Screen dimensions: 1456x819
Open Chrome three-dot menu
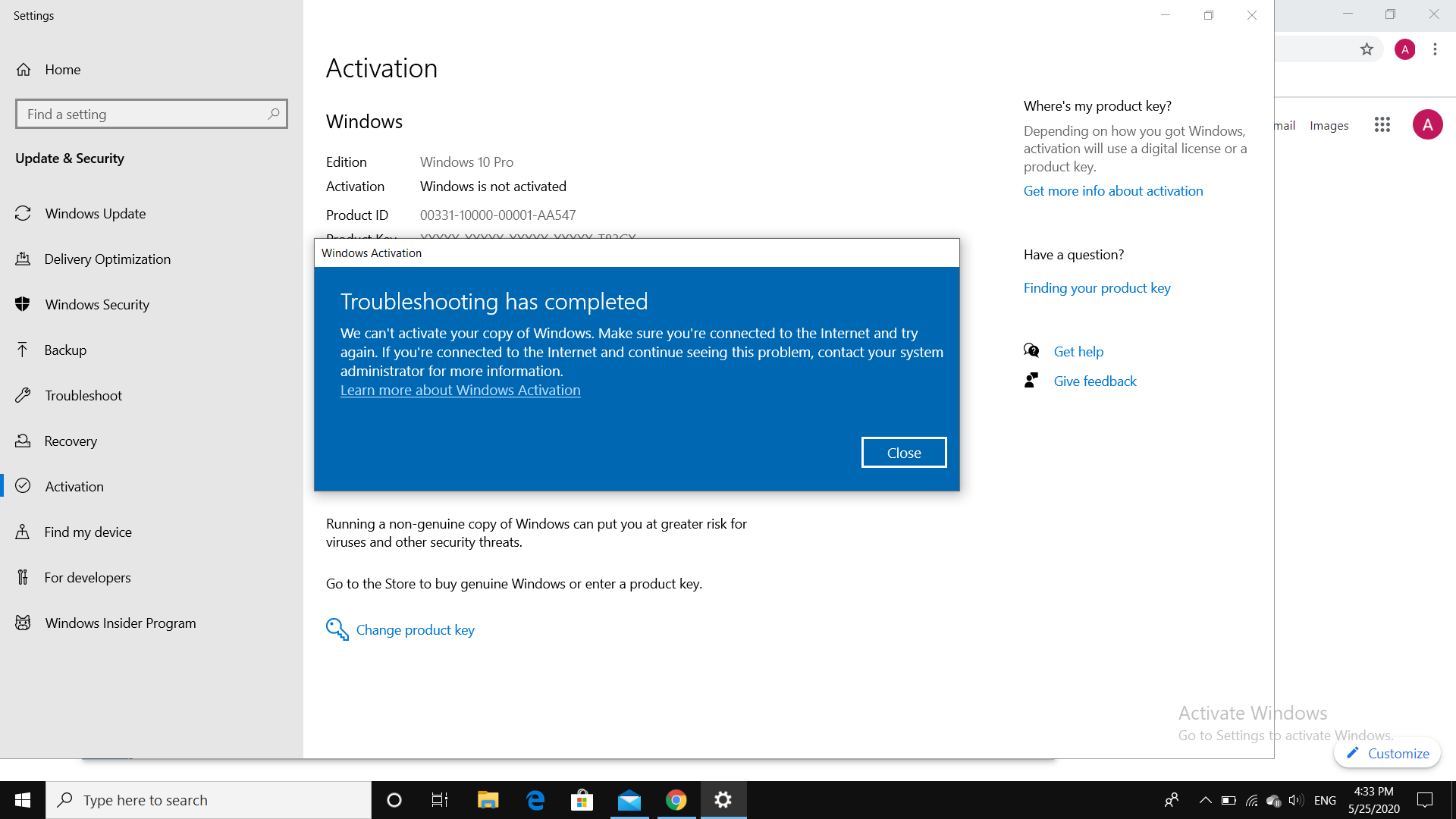[1435, 49]
